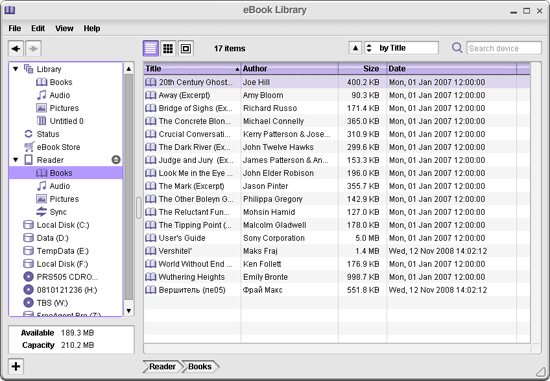
Task: Select the Vershitel' book row
Action: pyautogui.click(x=337, y=251)
